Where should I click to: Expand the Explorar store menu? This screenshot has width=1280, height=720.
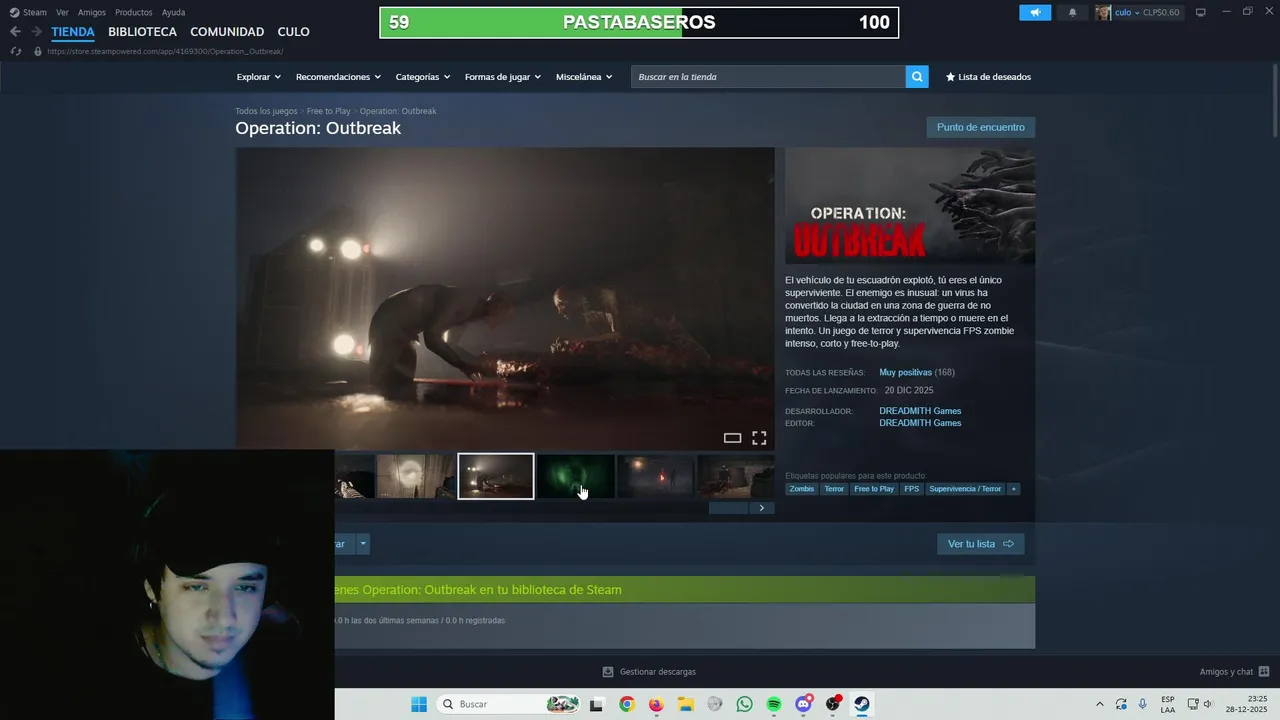click(259, 77)
